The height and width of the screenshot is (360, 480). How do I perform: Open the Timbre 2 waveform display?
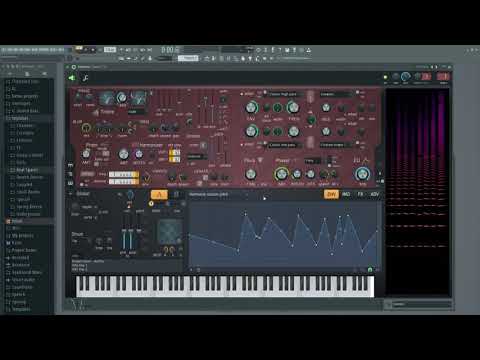138,98
